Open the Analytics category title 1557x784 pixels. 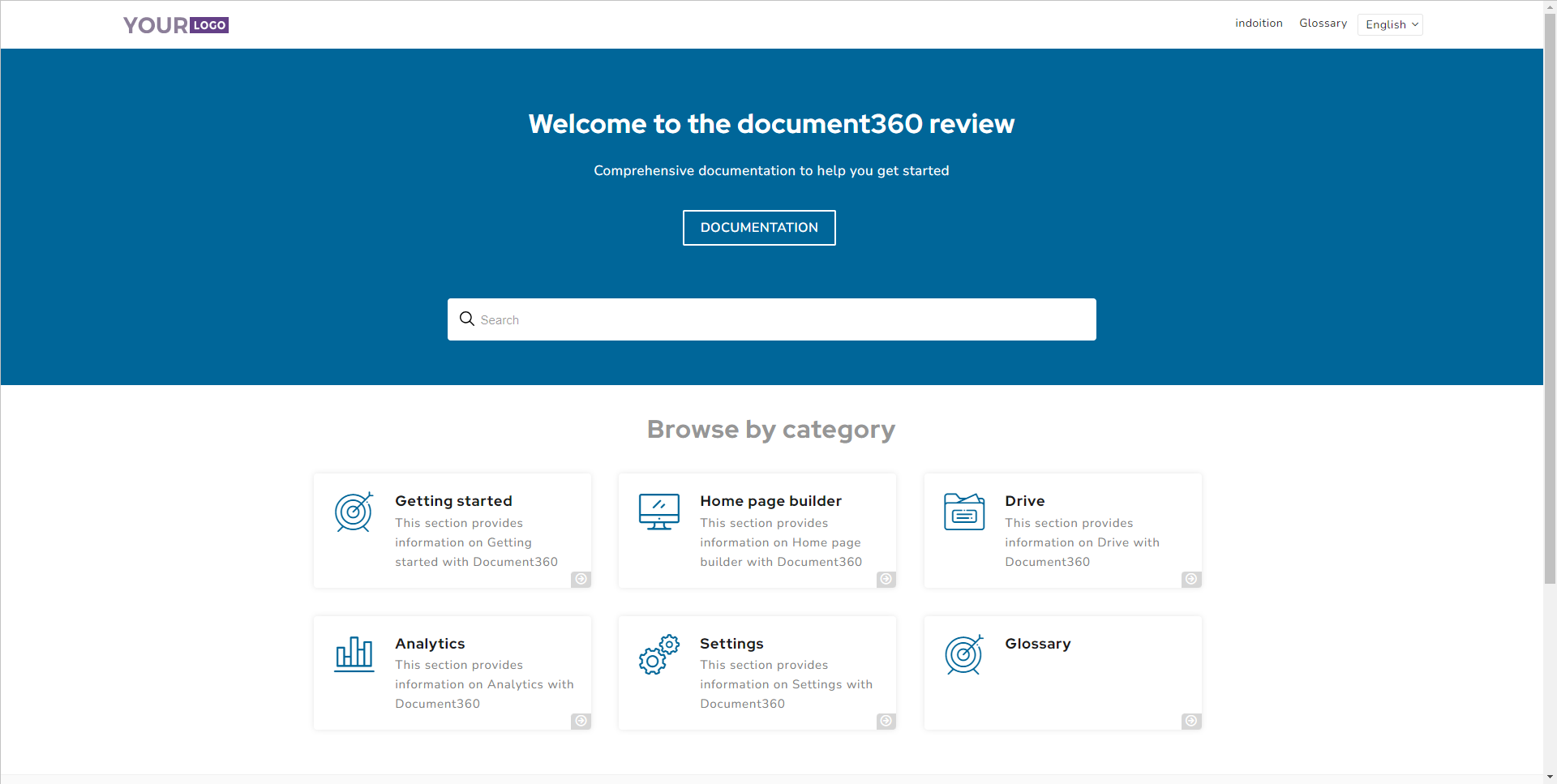point(430,644)
